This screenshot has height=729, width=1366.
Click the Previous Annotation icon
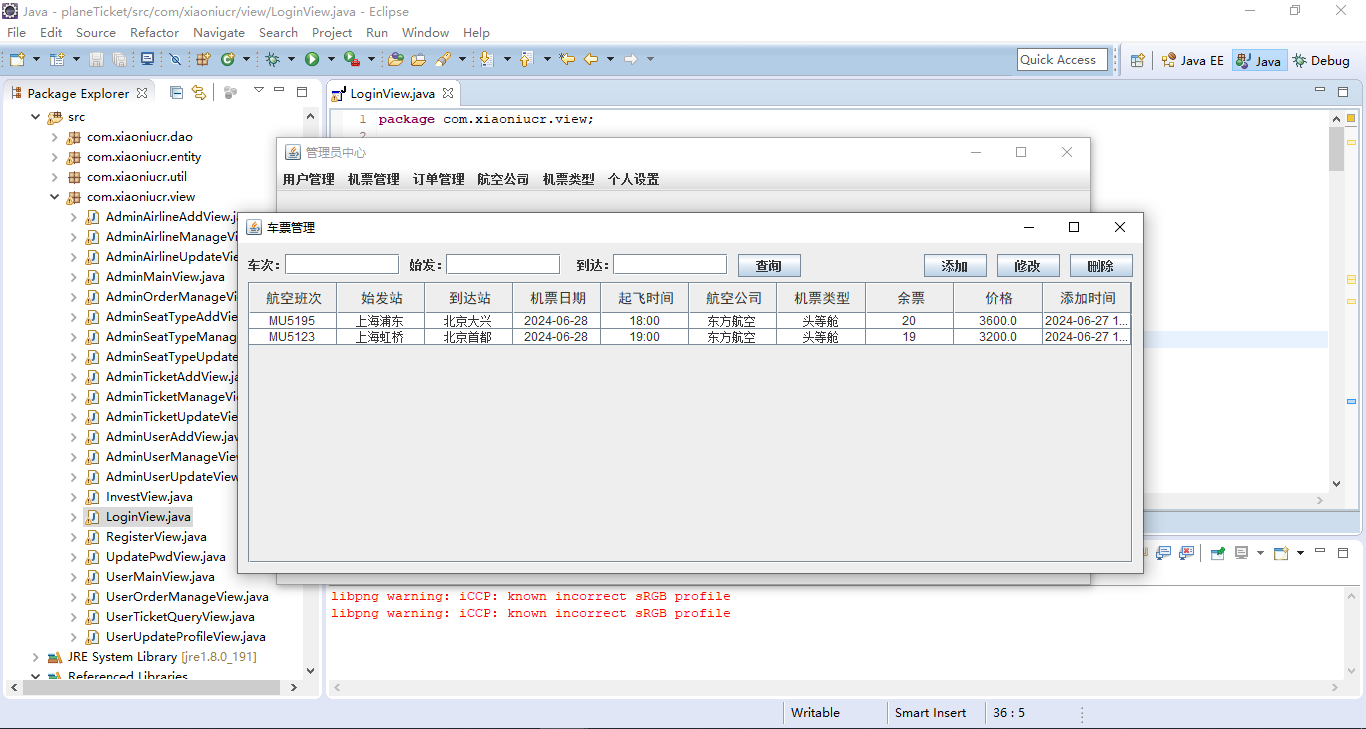coord(526,59)
